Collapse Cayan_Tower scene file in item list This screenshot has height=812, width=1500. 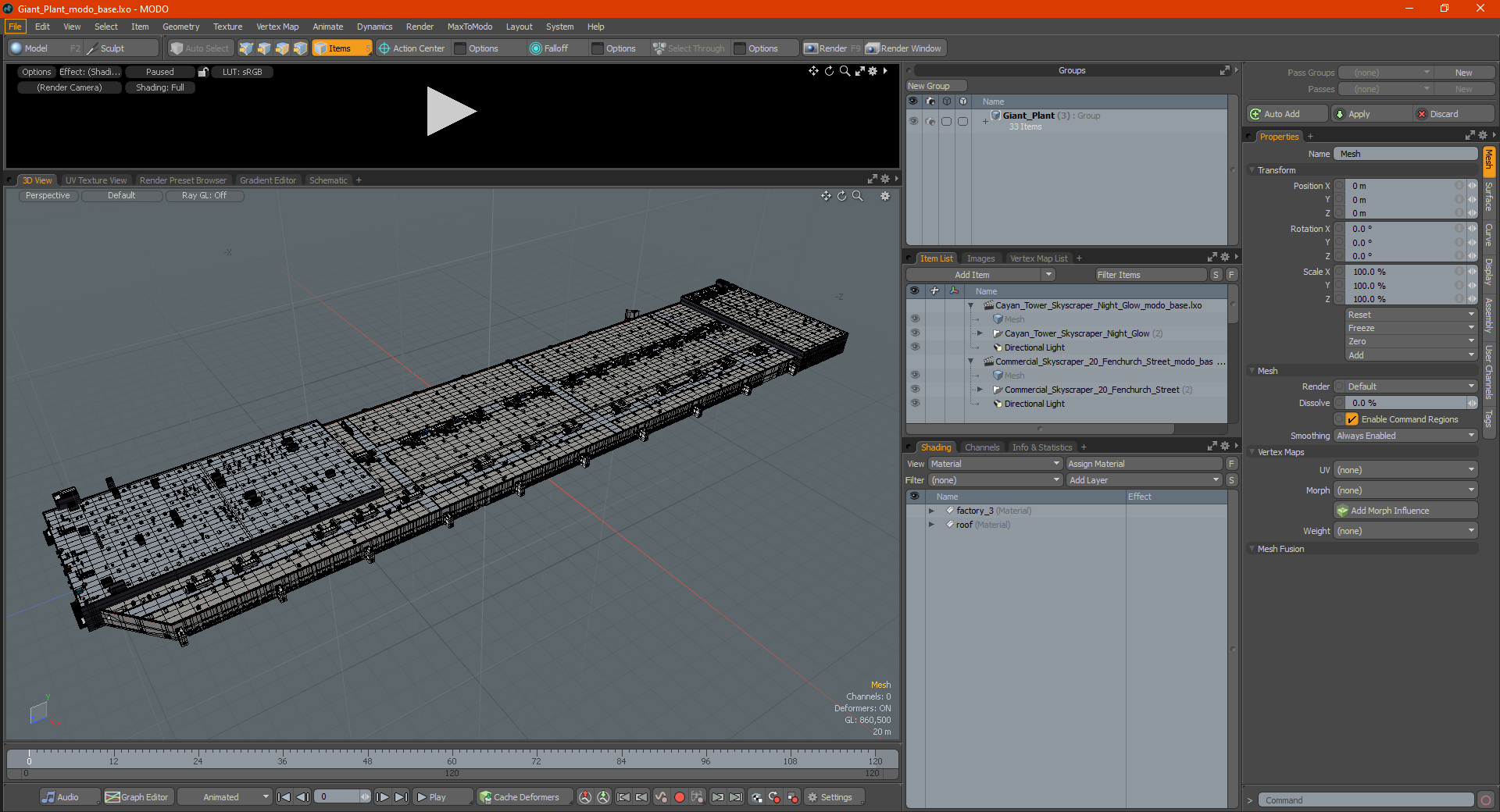pyautogui.click(x=971, y=305)
